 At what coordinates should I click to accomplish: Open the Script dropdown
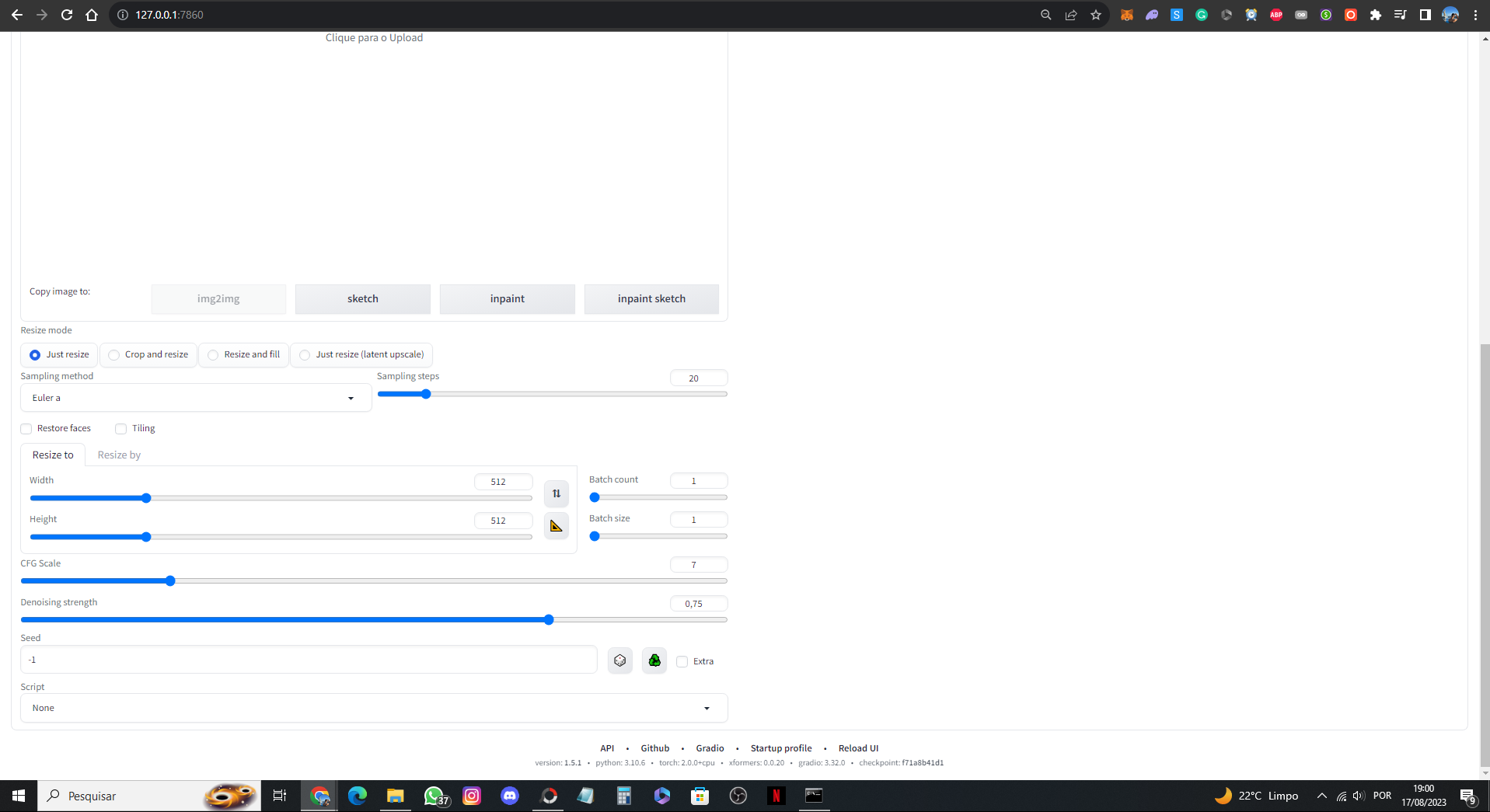tap(373, 708)
